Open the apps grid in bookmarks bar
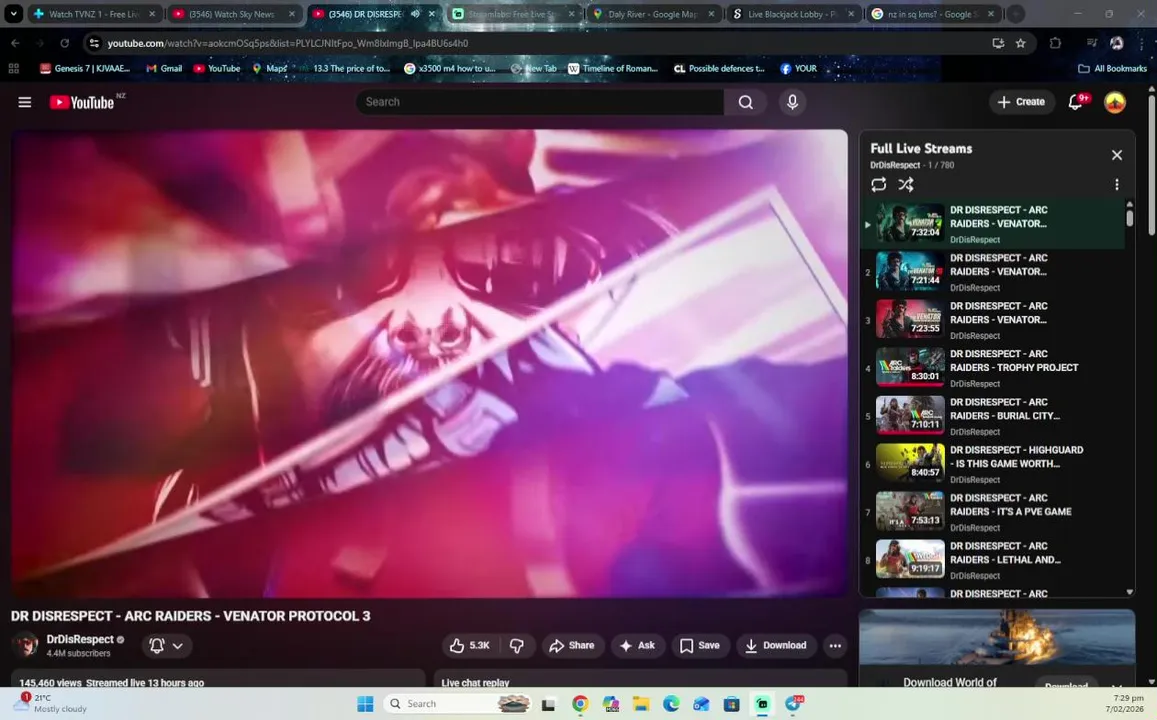 (13, 68)
